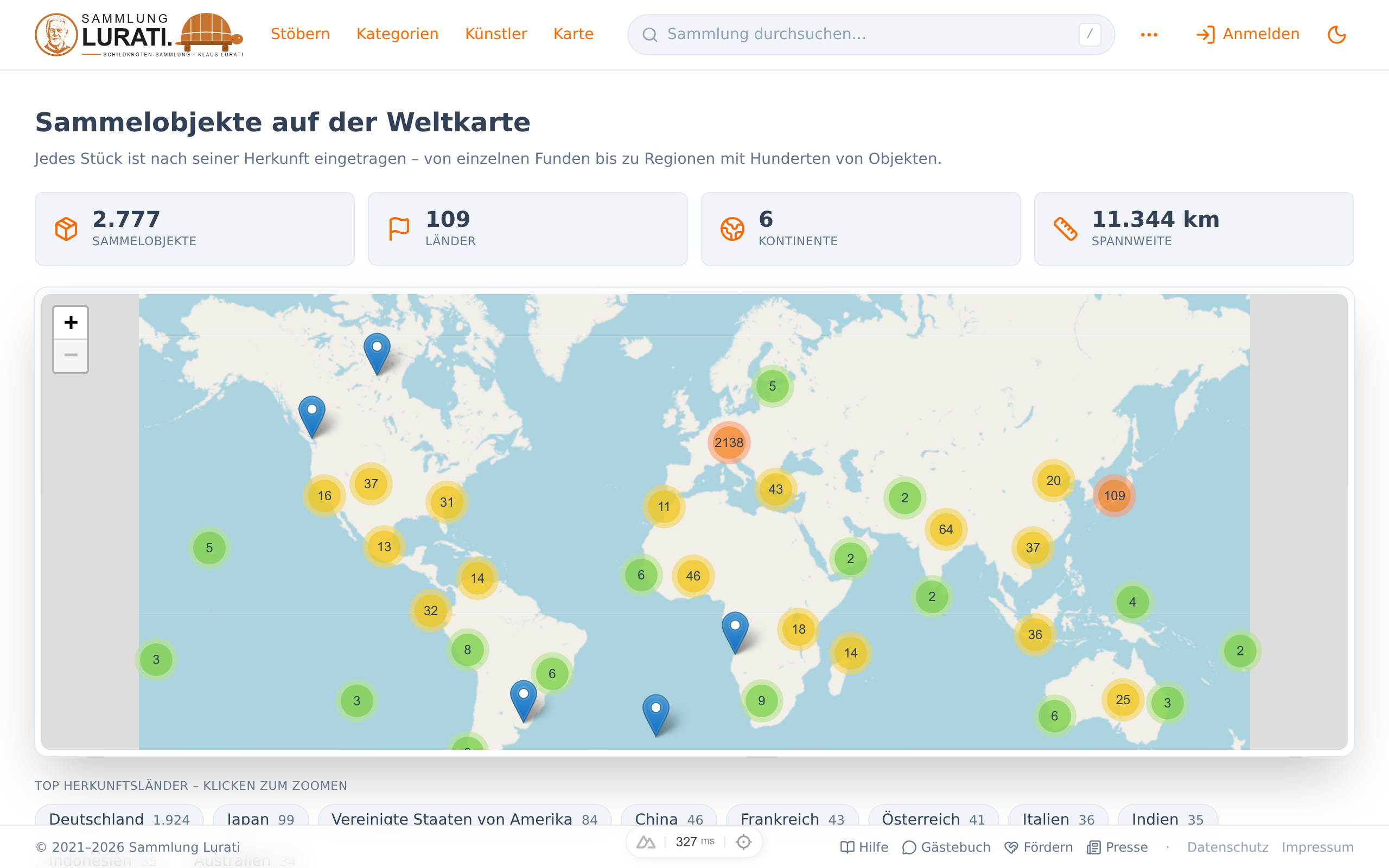Screen dimensions: 1389x868
Task: Open the three-dots more menu
Action: coord(1149,34)
